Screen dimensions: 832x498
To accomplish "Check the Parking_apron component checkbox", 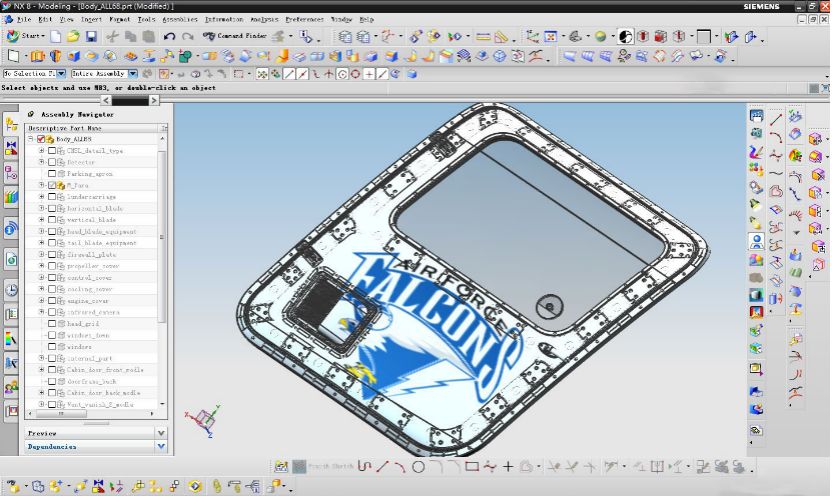I will (x=52, y=174).
